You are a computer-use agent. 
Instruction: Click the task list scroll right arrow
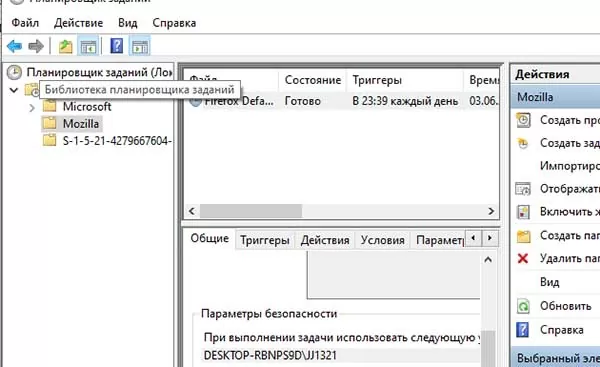pos(491,211)
